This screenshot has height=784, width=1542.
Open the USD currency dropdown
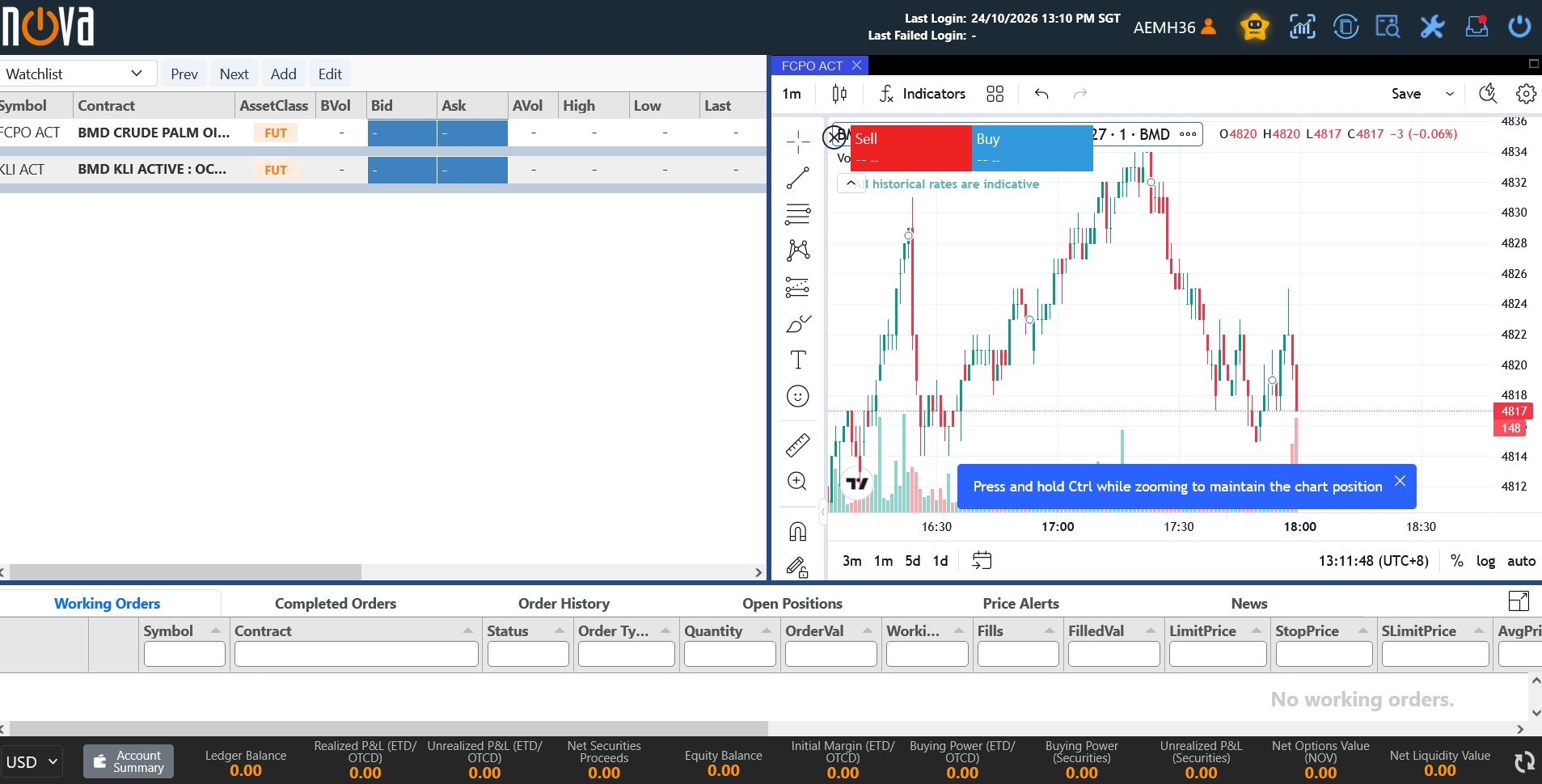pos(32,761)
